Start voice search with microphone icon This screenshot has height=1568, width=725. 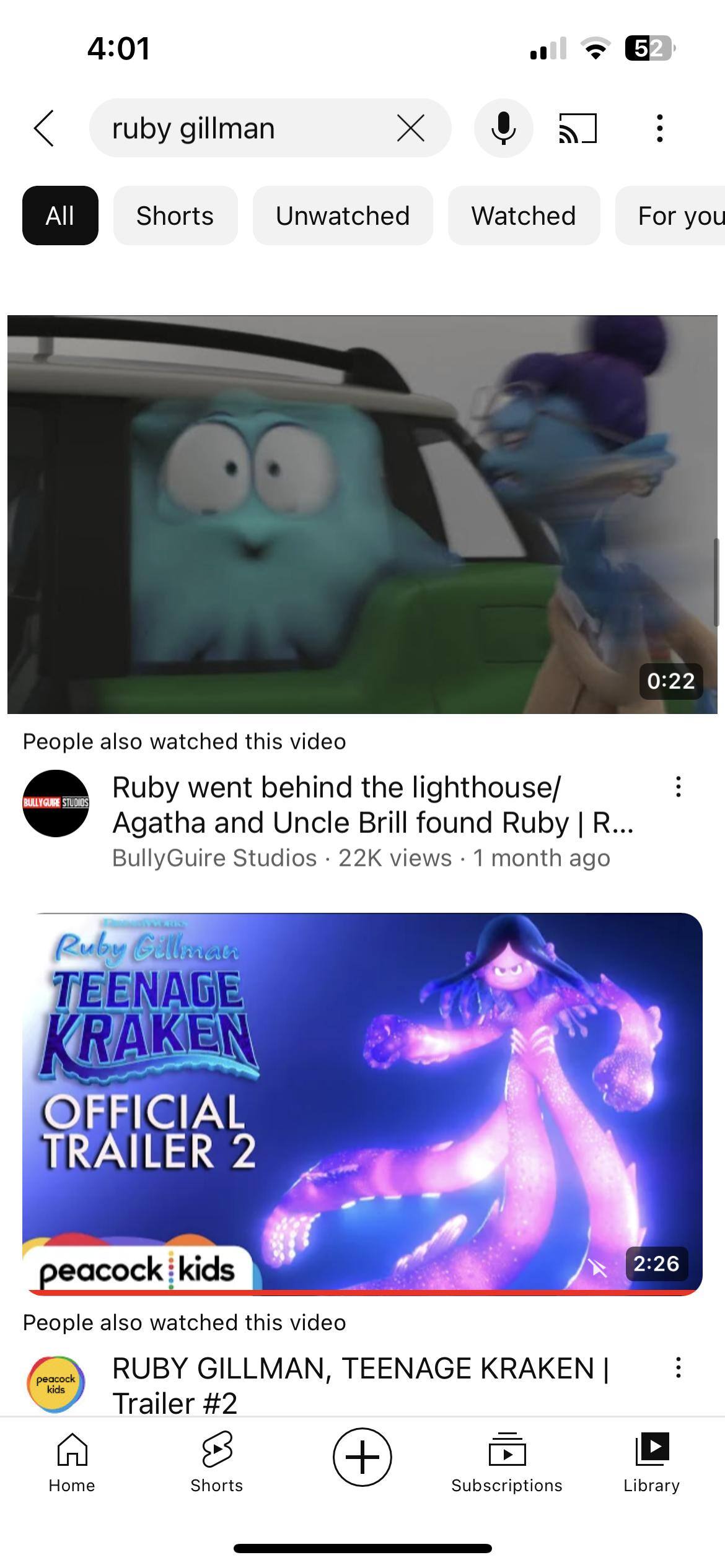tap(504, 128)
